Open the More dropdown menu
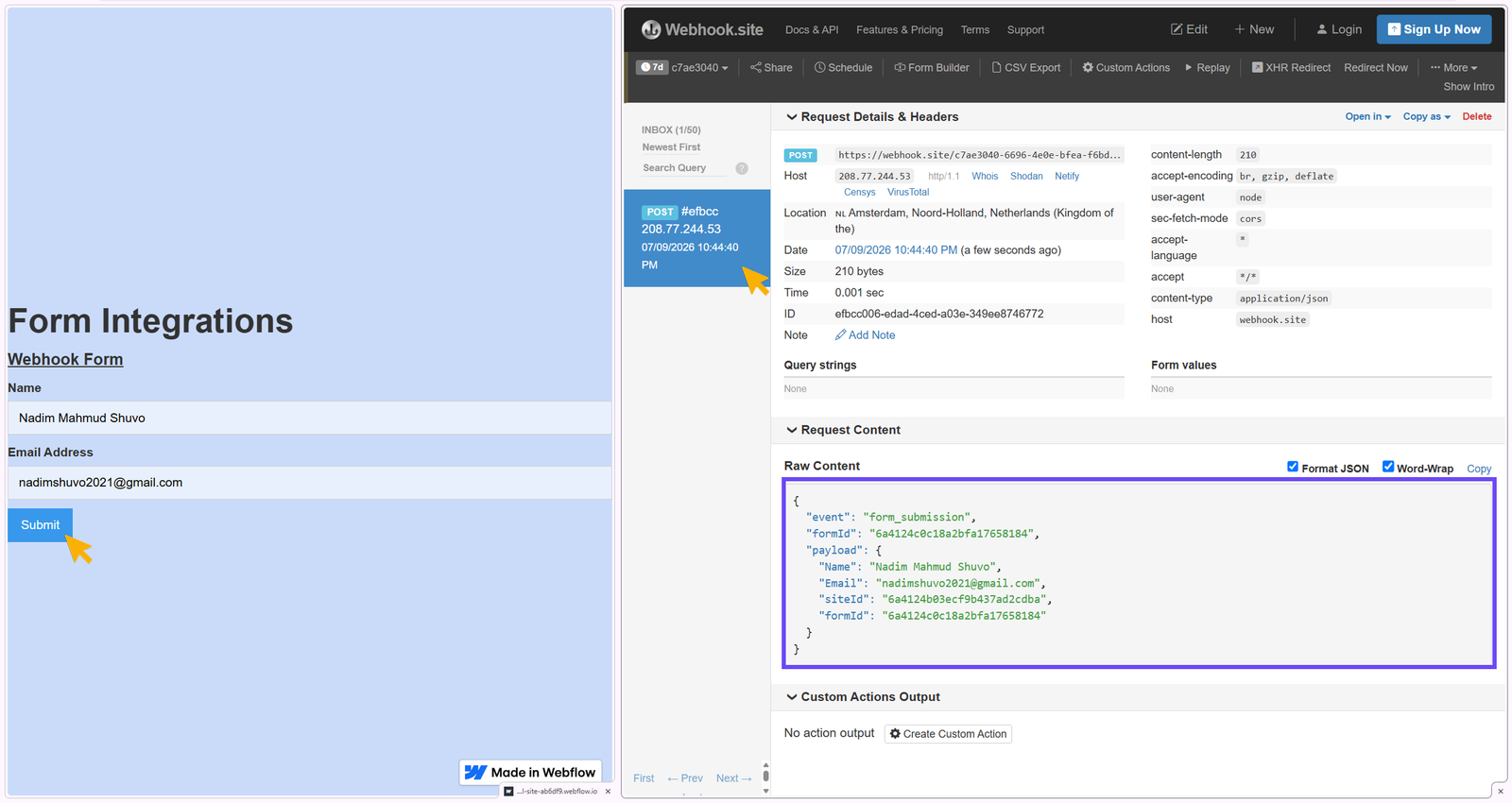 (x=1453, y=68)
